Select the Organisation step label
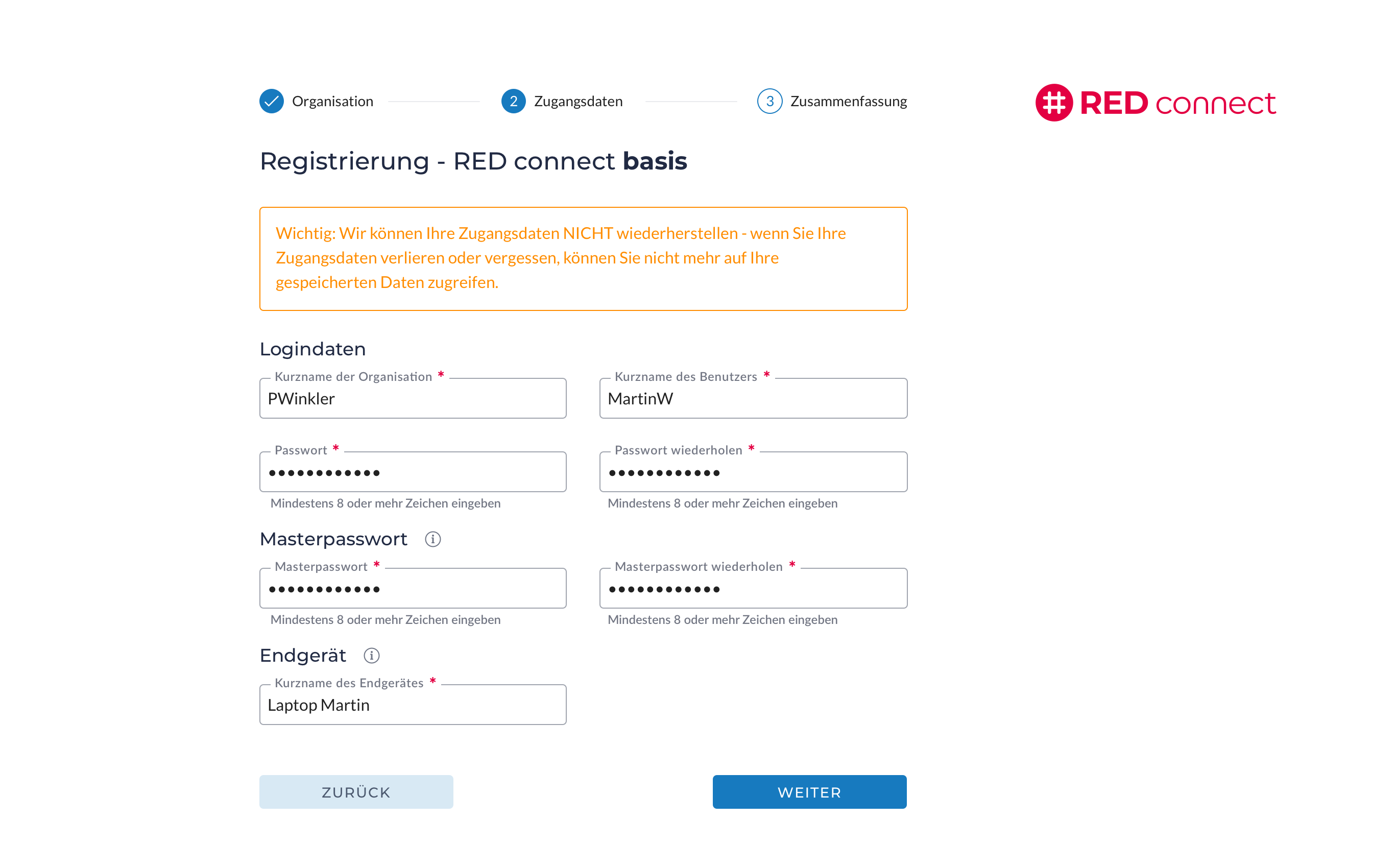 (x=332, y=101)
